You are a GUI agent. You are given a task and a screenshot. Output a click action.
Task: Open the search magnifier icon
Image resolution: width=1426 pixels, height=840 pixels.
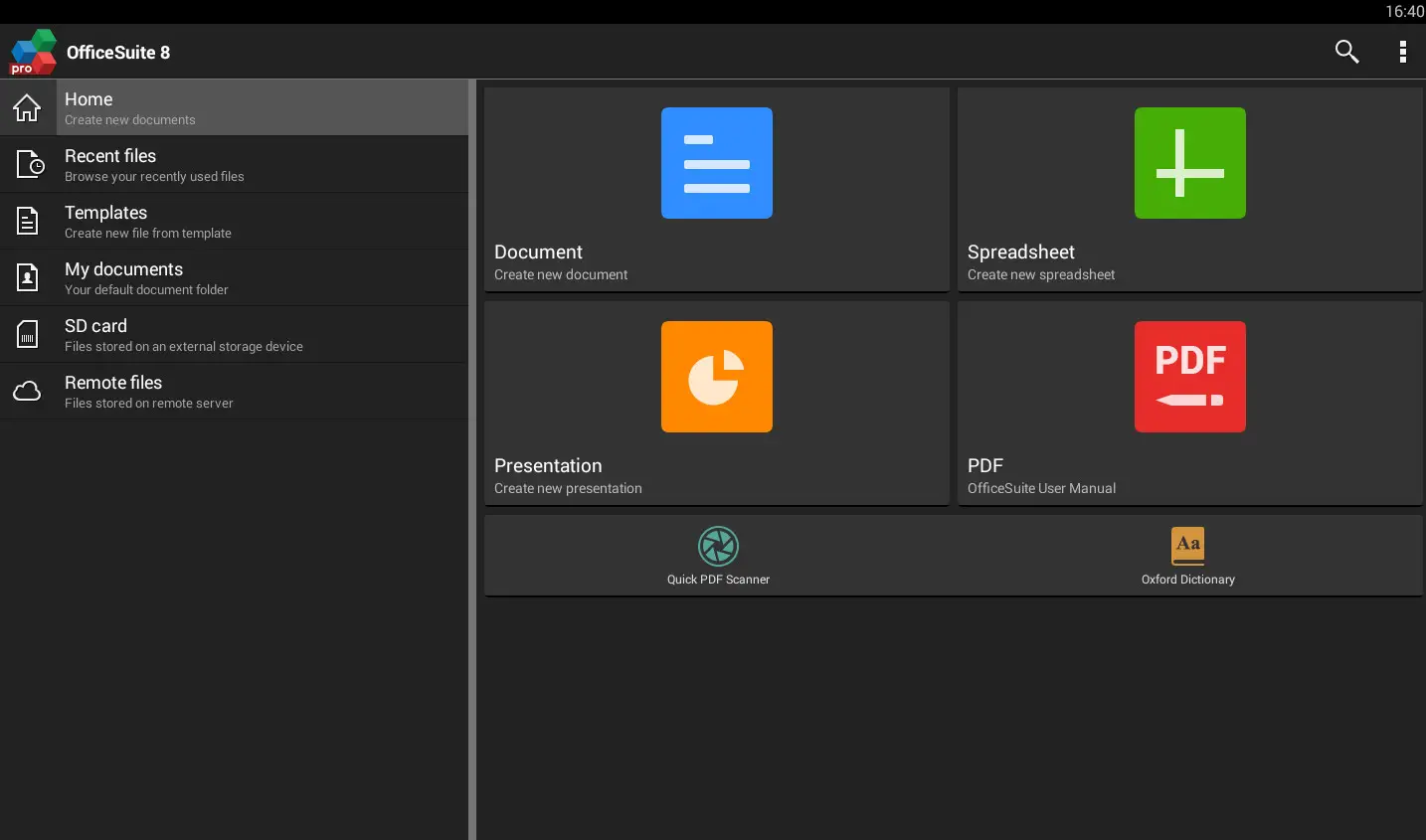point(1346,52)
